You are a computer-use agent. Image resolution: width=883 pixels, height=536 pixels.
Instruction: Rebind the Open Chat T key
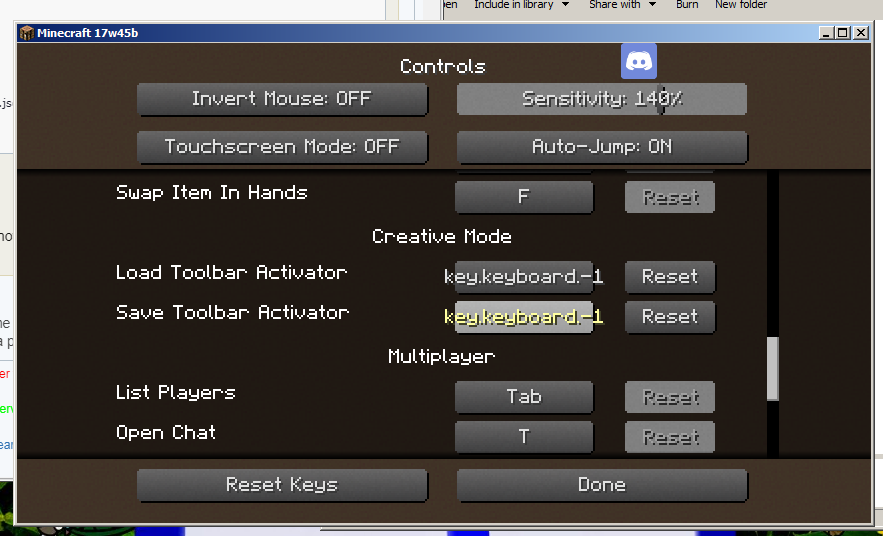(524, 436)
